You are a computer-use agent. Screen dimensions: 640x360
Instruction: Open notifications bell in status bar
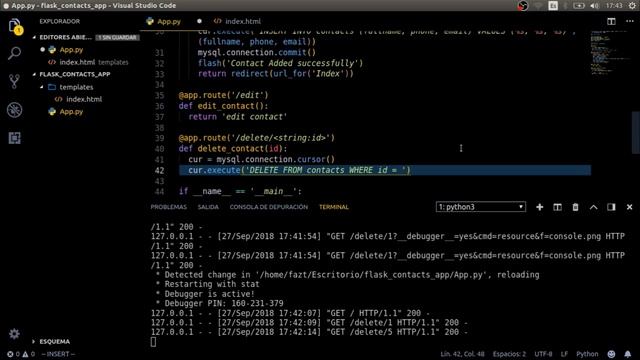tap(628, 354)
